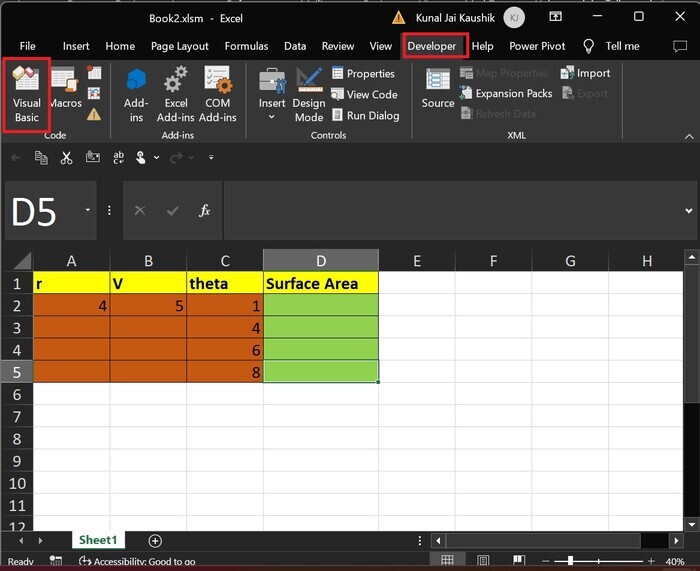
Task: Select the Surface Area header cell
Action: (x=321, y=283)
